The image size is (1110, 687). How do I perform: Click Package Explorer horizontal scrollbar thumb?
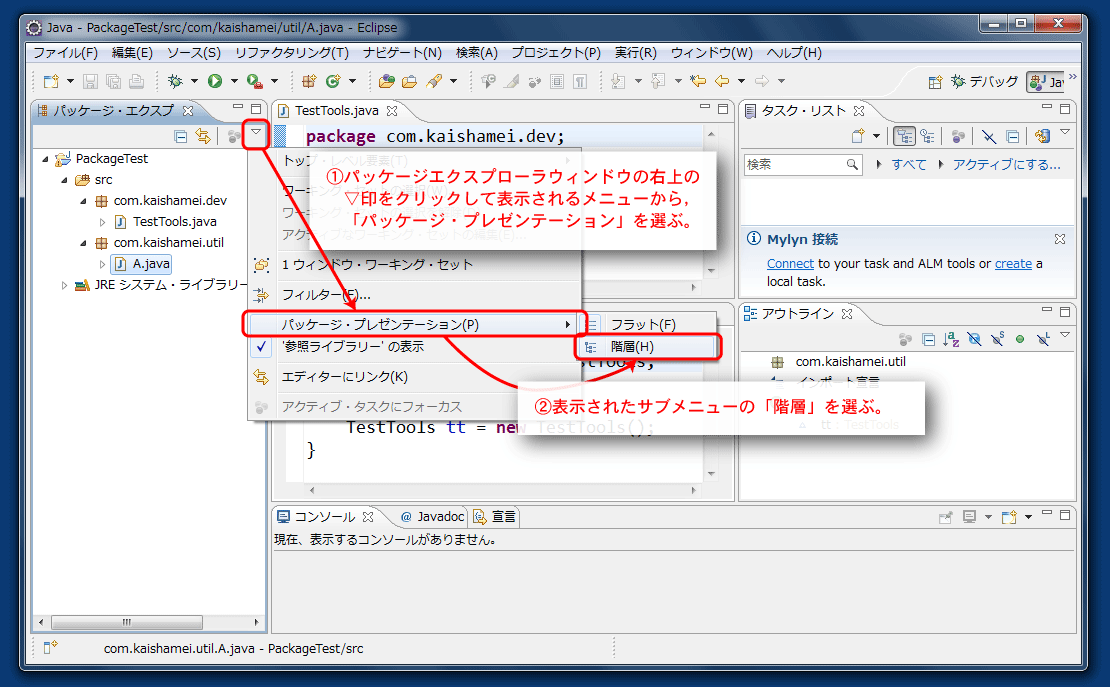127,622
